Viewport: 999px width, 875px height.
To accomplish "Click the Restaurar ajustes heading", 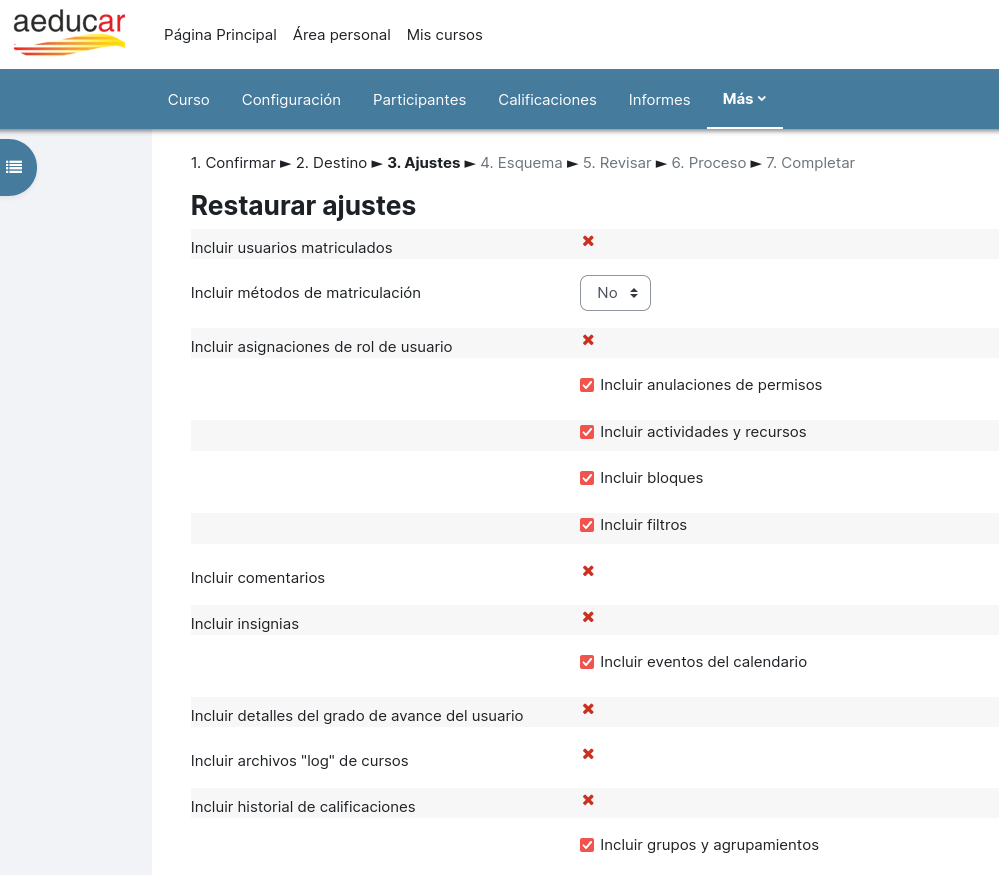I will [x=303, y=206].
